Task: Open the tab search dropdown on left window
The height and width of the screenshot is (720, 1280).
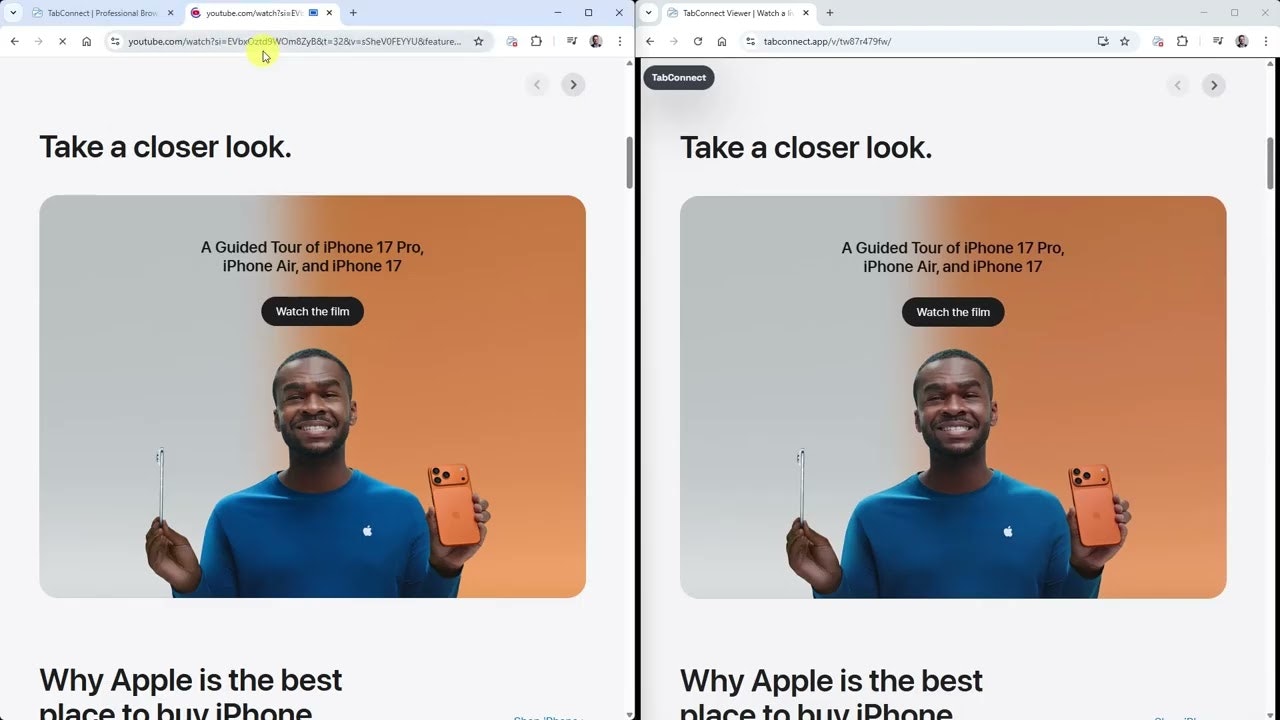Action: pos(14,13)
